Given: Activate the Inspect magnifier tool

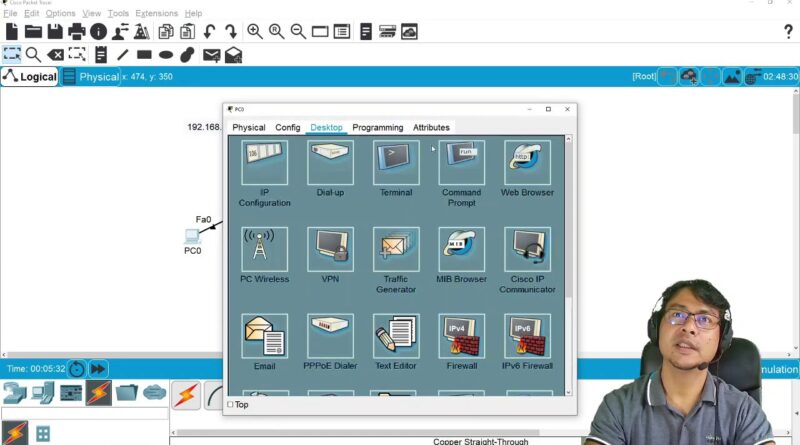Looking at the screenshot, I should point(33,55).
